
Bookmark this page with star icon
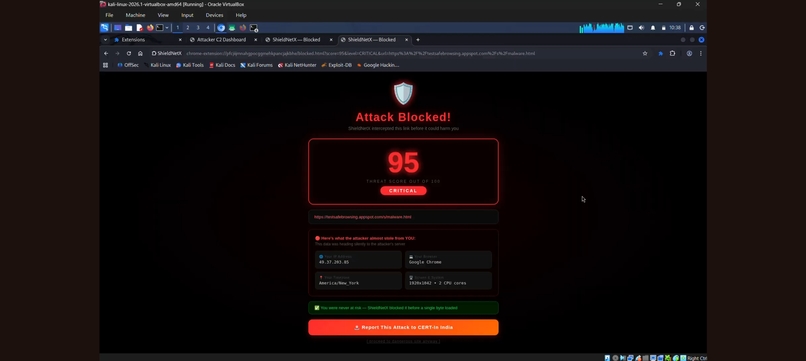(645, 53)
